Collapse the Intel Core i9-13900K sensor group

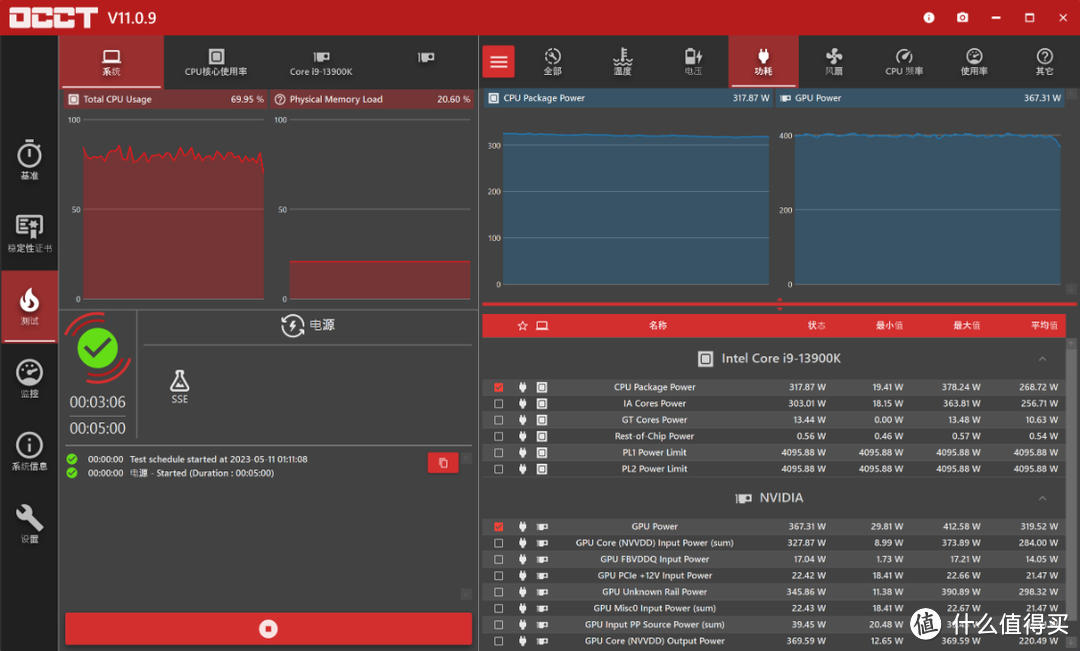(x=1042, y=359)
